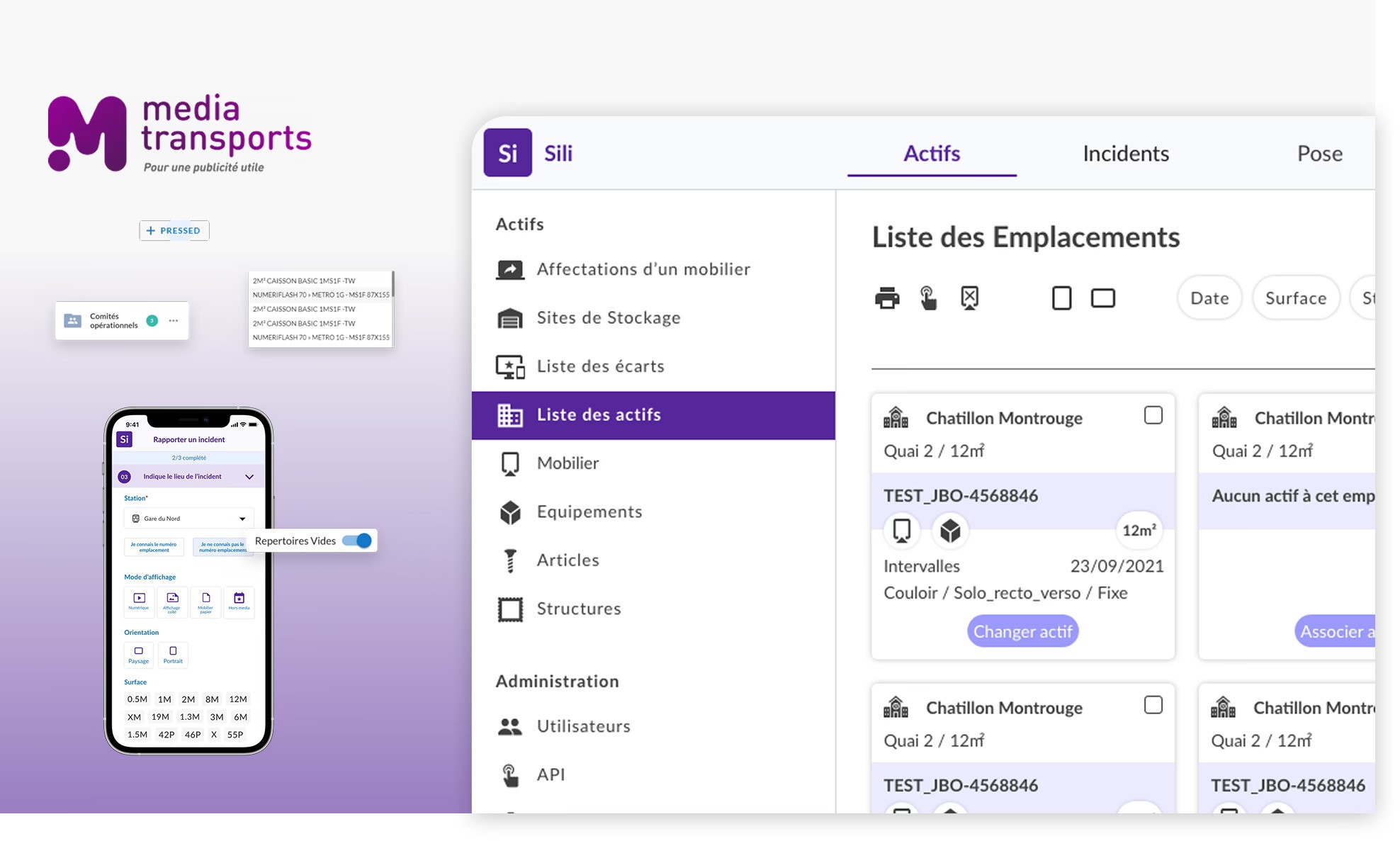Collapse the 'Indique le lieu de l'incident' section

click(x=249, y=477)
